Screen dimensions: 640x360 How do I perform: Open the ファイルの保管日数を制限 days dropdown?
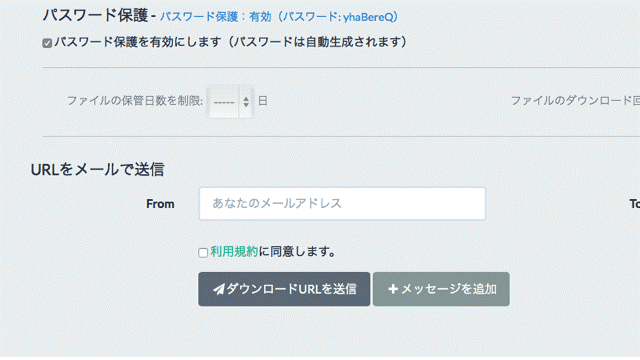click(230, 102)
